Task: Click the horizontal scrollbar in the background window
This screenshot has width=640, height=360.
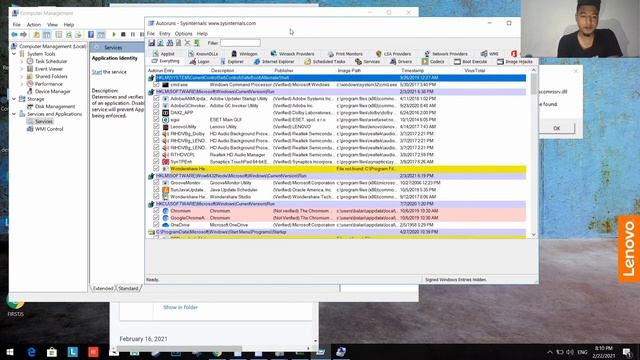Action: click(x=180, y=349)
